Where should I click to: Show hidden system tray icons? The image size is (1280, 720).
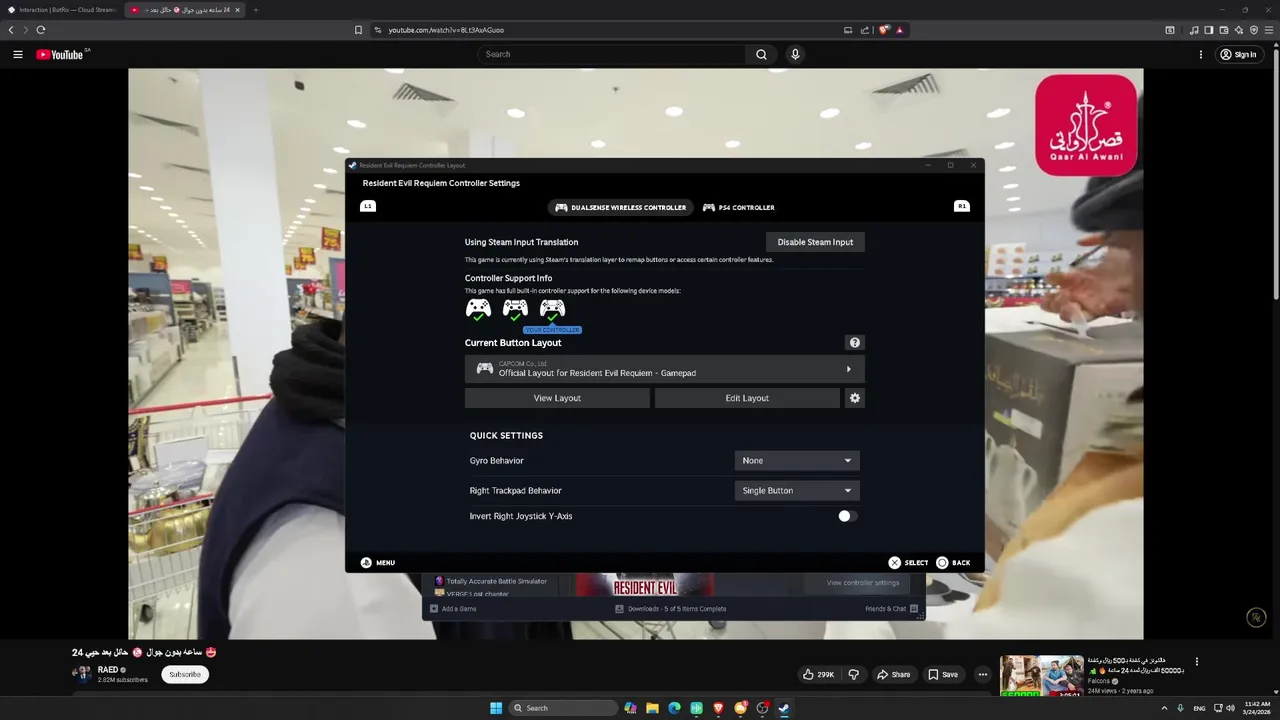[1165, 708]
